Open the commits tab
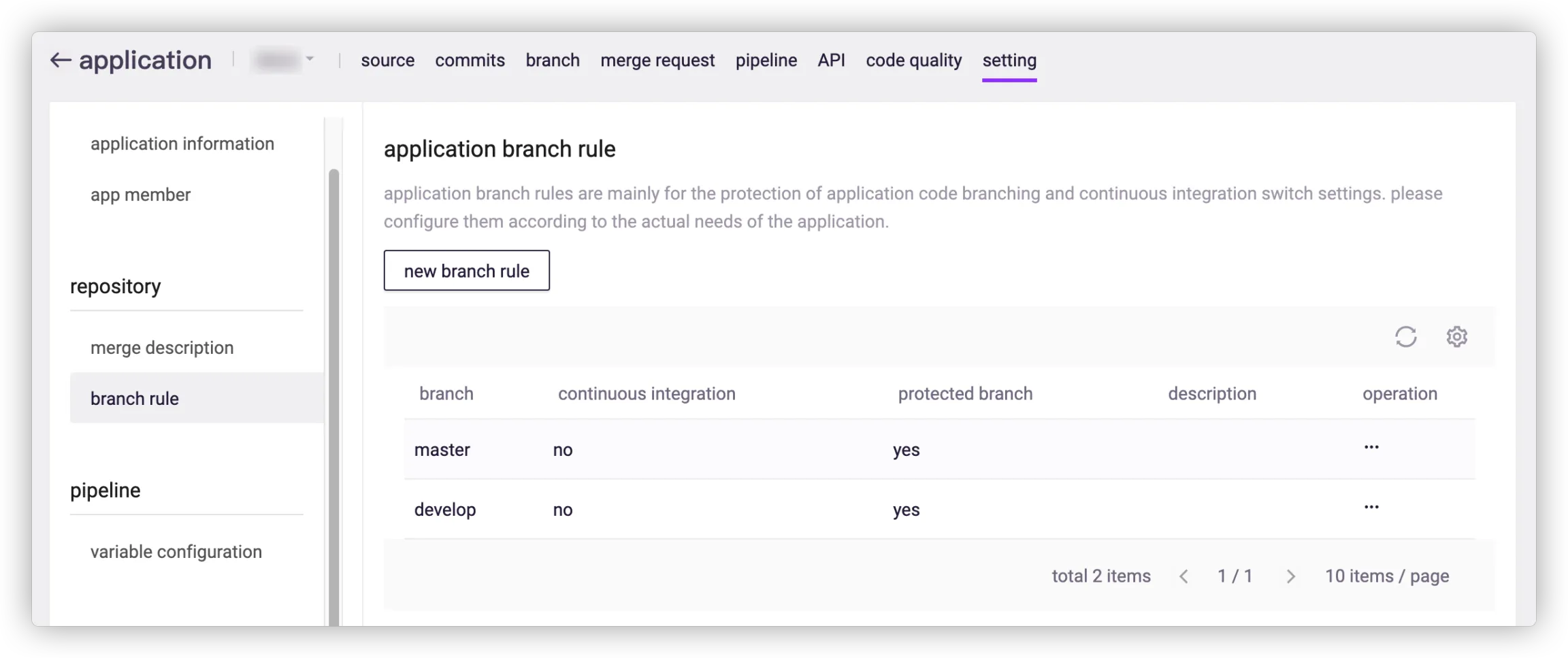 click(470, 61)
